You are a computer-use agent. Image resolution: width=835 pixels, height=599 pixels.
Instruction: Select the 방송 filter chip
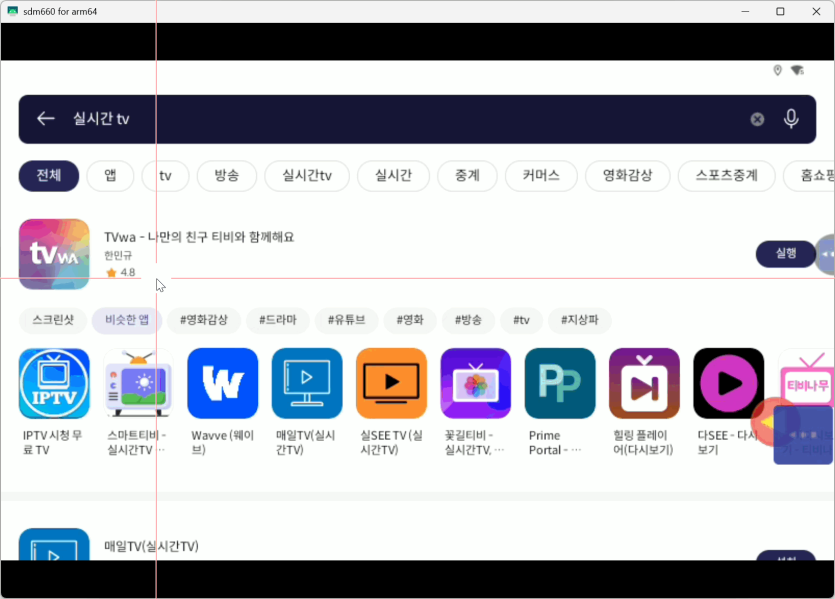[227, 176]
